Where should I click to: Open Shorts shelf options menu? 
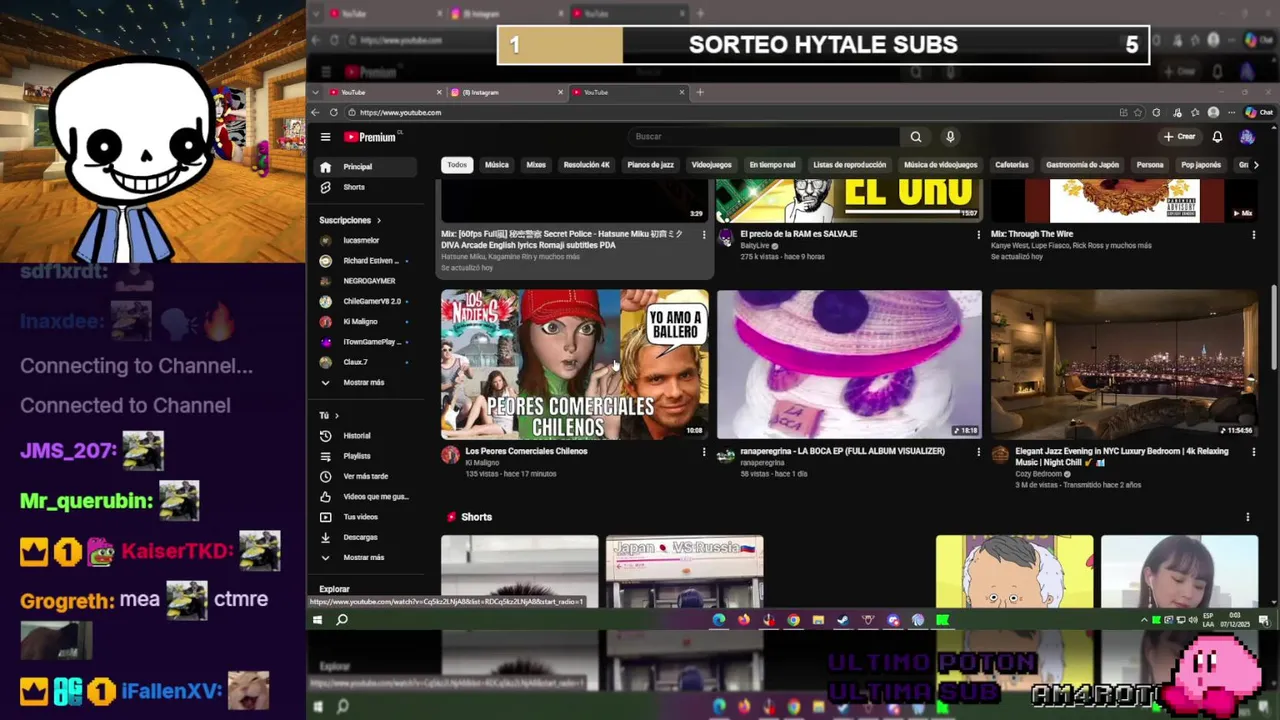pos(1247,517)
